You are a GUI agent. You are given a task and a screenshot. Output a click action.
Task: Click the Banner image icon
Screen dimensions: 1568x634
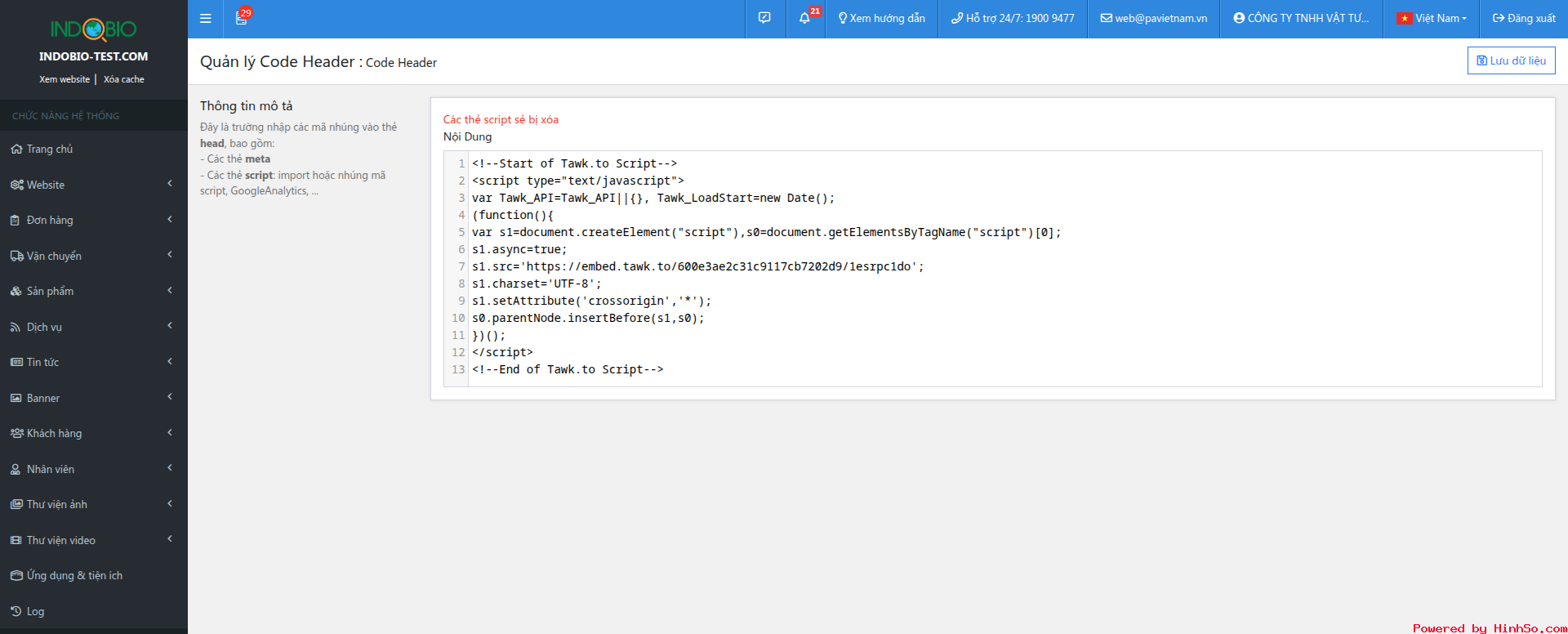pos(16,399)
